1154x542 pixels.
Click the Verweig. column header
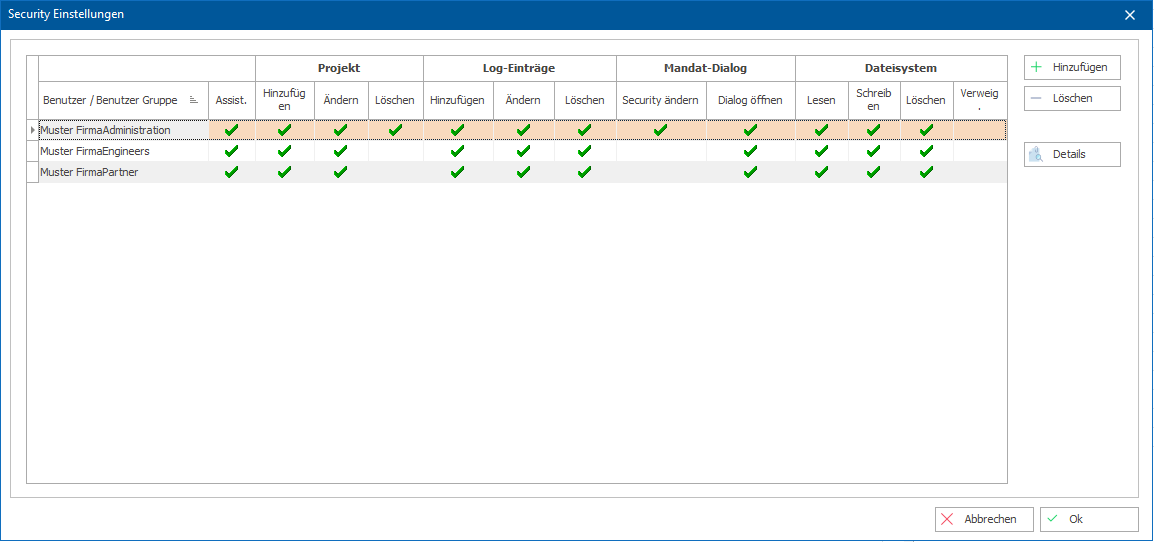pos(980,100)
